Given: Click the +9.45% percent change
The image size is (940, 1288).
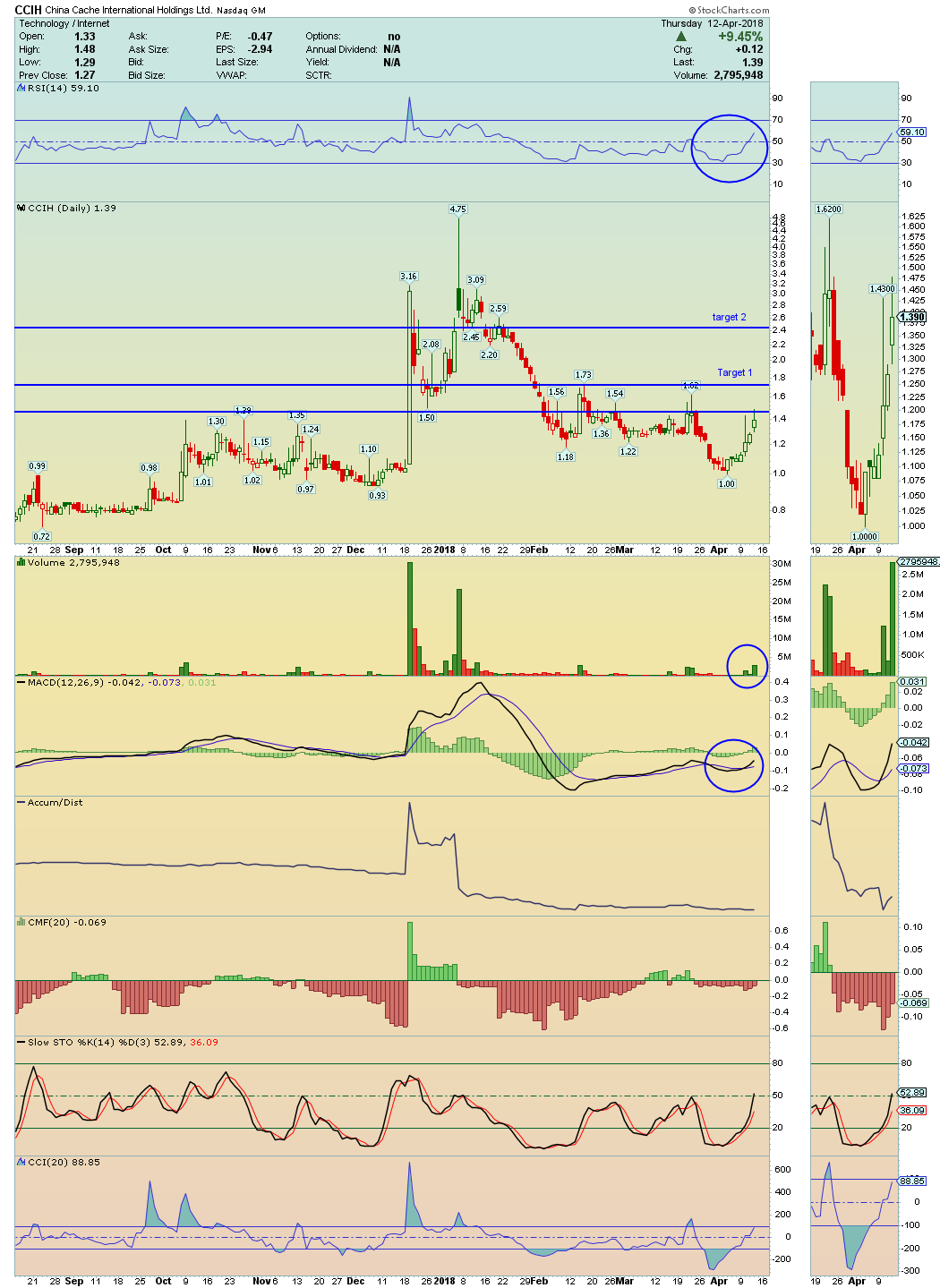Looking at the screenshot, I should click(x=740, y=37).
